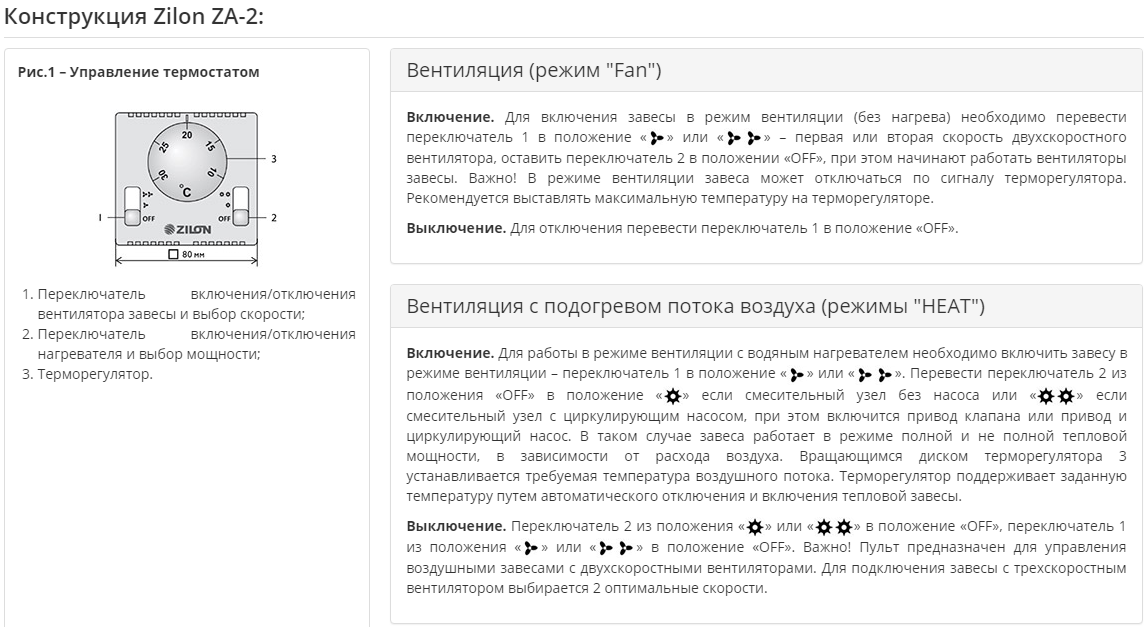The image size is (1146, 627).
Task: Click 'Выключение.' in the Fan mode panel
Action: (x=456, y=228)
